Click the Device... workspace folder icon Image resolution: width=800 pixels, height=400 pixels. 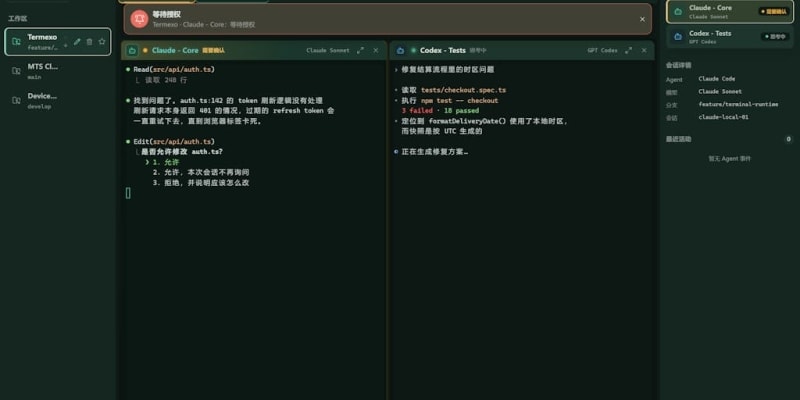(x=16, y=101)
